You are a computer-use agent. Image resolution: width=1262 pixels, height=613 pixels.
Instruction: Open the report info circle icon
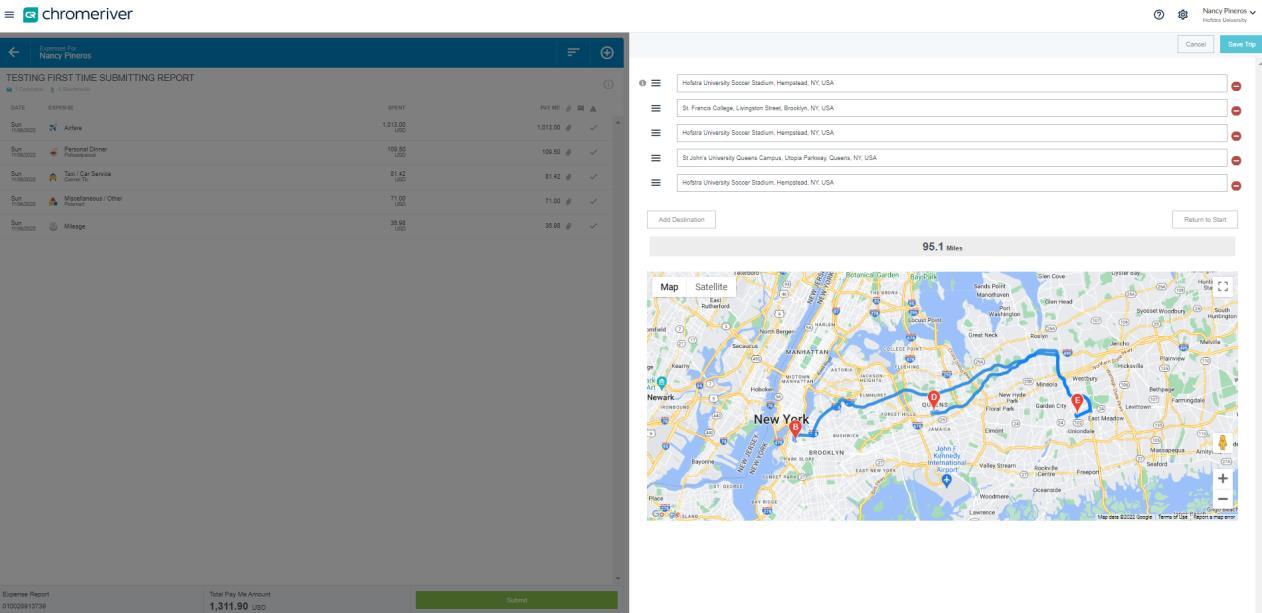[606, 84]
